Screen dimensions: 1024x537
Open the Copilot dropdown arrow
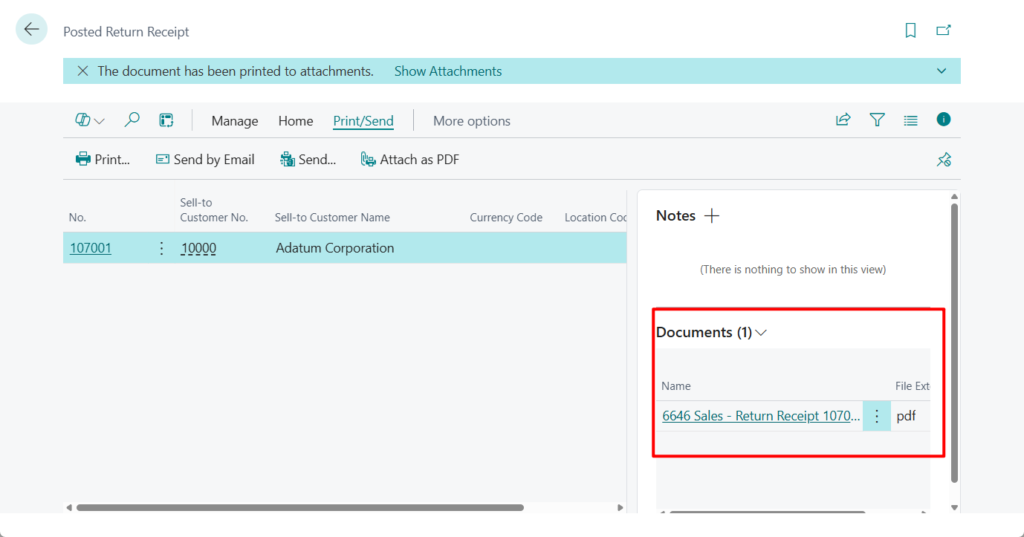[99, 121]
